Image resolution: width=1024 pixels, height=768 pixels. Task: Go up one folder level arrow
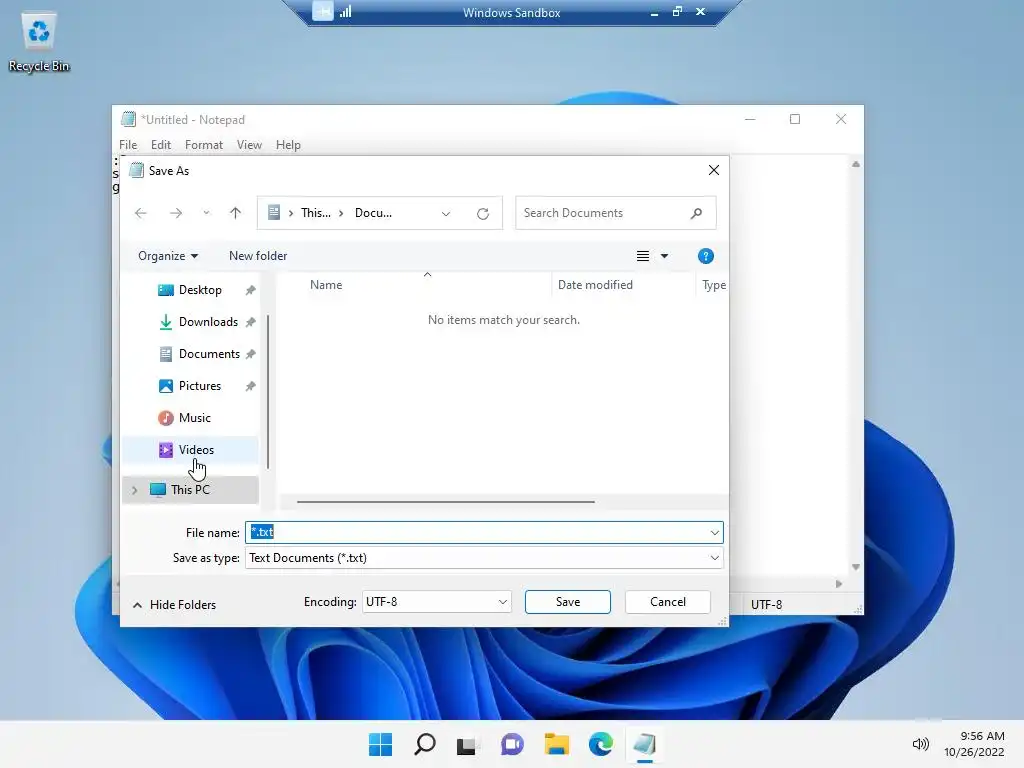click(x=235, y=213)
